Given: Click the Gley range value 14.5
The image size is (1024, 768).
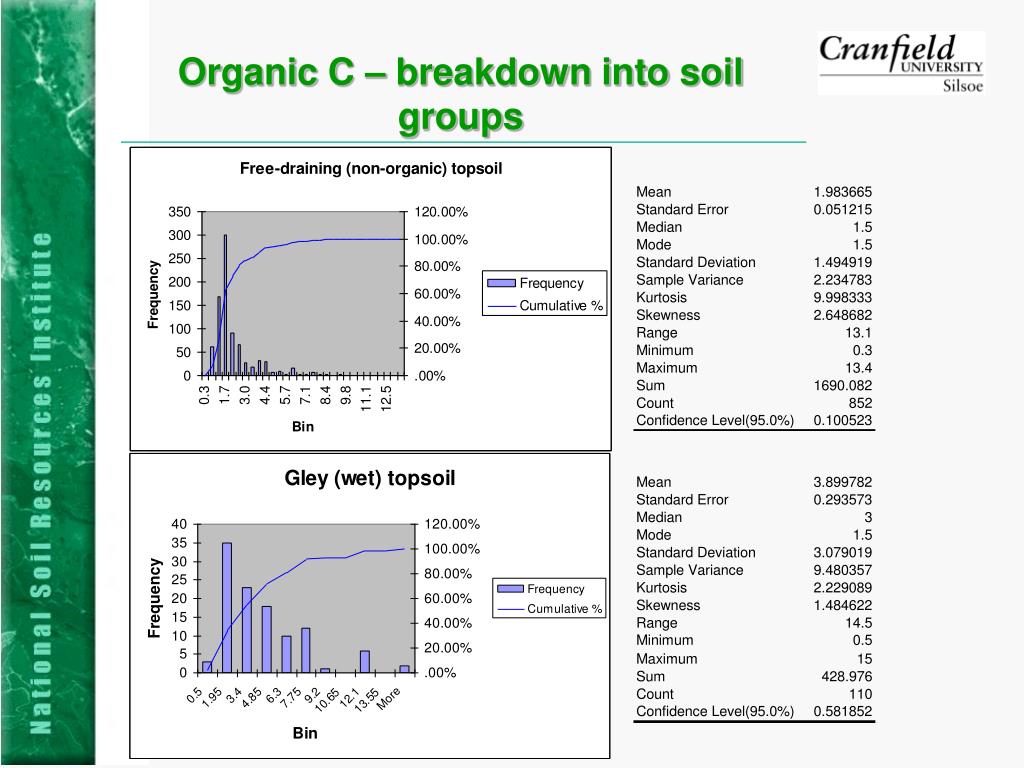Looking at the screenshot, I should (858, 623).
